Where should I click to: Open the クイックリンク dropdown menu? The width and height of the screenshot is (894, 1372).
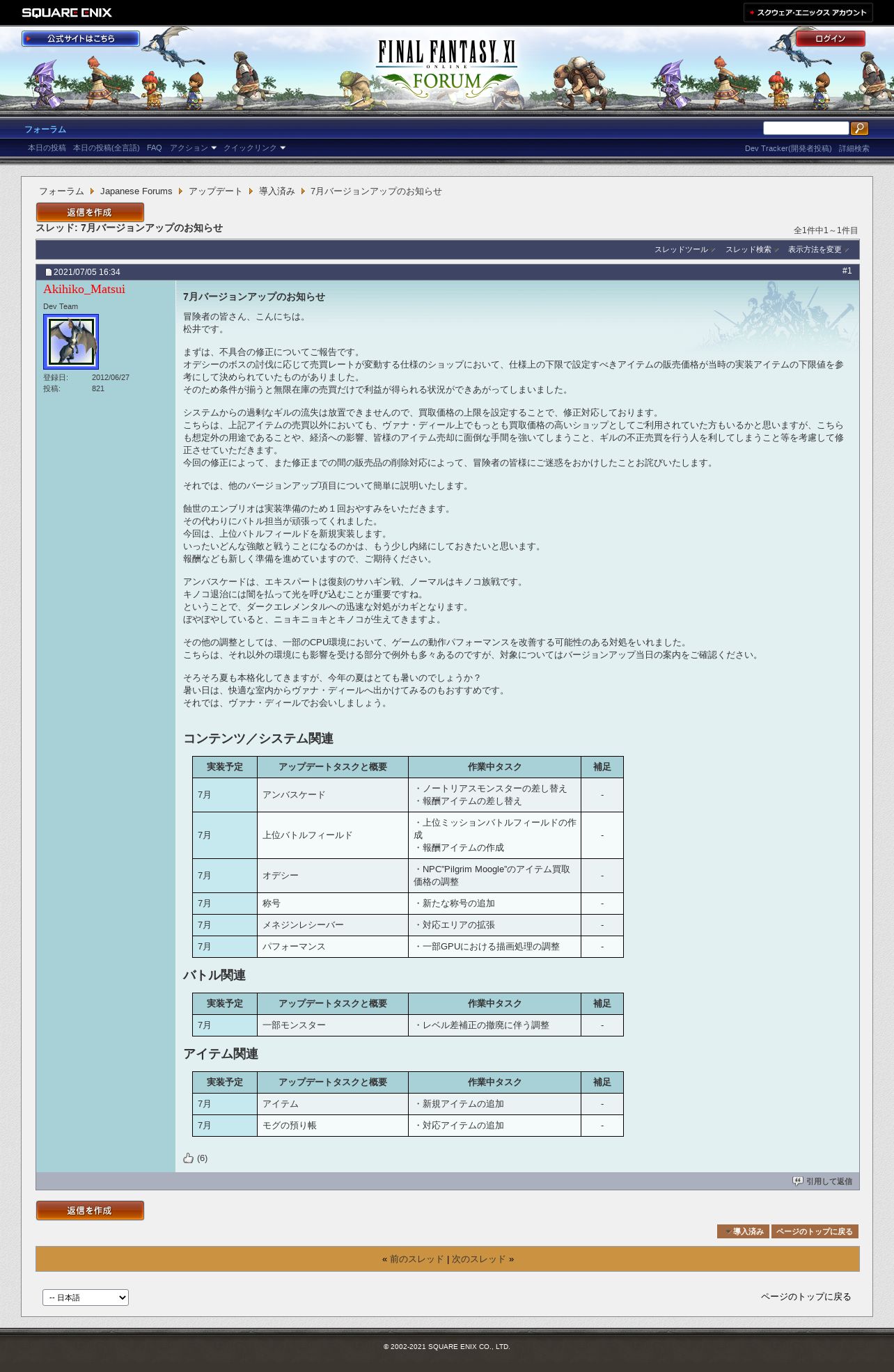point(254,148)
